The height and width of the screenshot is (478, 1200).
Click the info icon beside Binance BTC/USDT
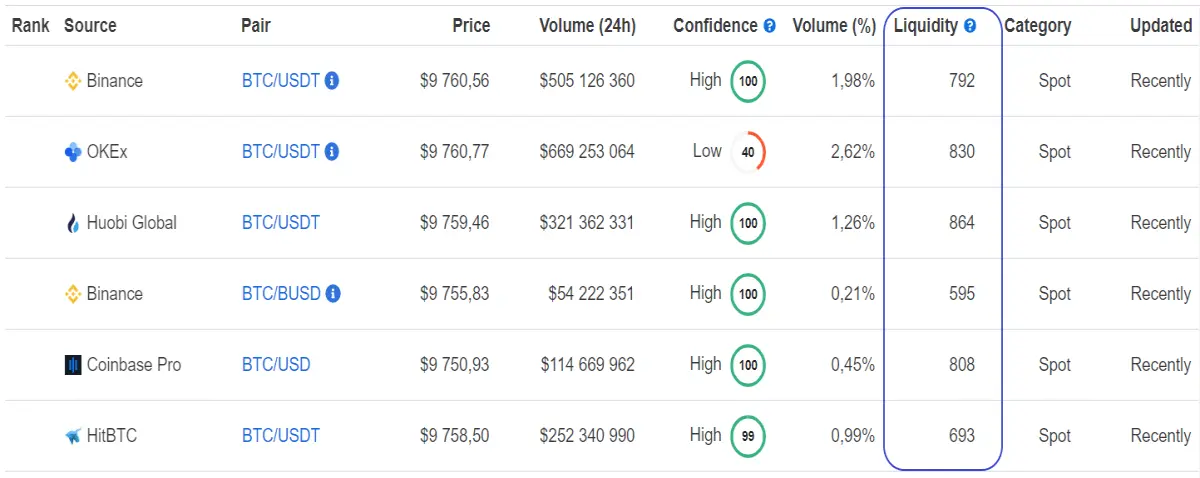pos(332,81)
